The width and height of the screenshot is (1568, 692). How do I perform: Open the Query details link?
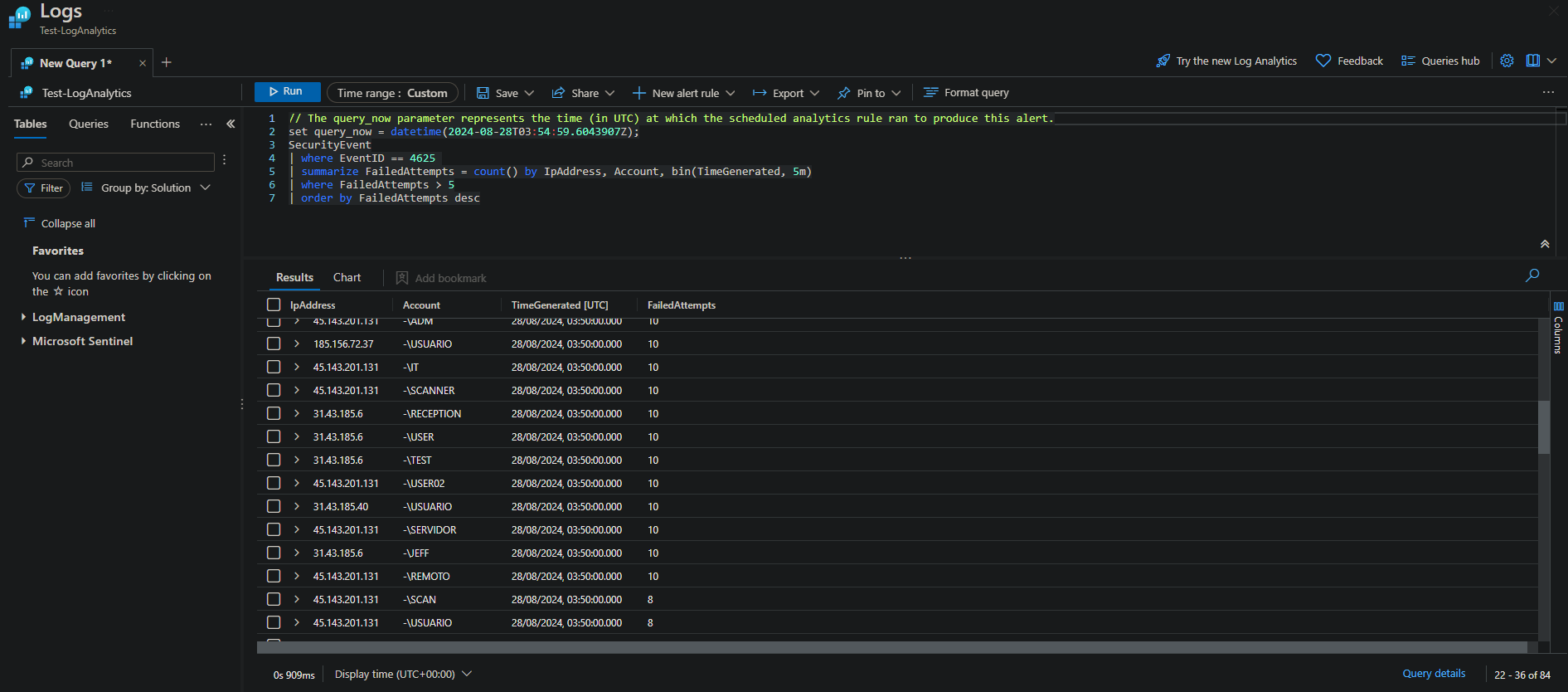pos(1434,674)
